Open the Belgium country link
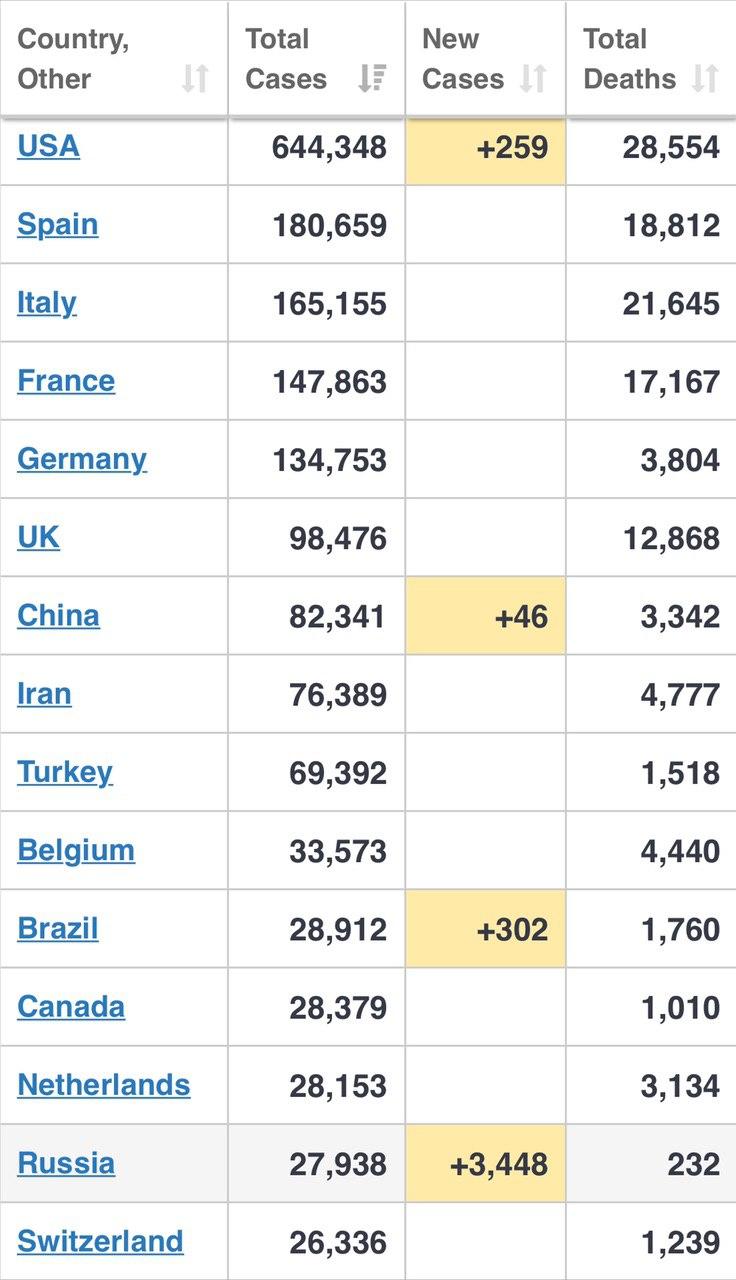The width and height of the screenshot is (736, 1280). tap(76, 850)
